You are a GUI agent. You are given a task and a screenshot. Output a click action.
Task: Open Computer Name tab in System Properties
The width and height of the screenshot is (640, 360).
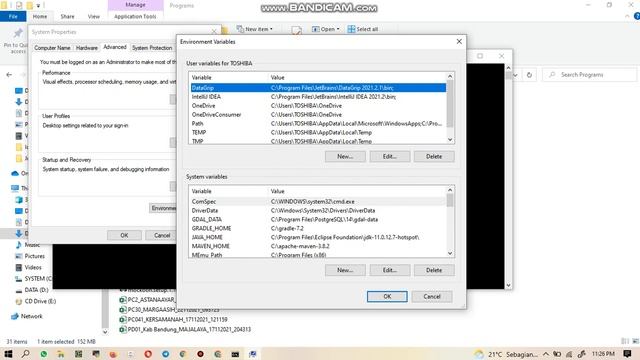click(x=52, y=48)
